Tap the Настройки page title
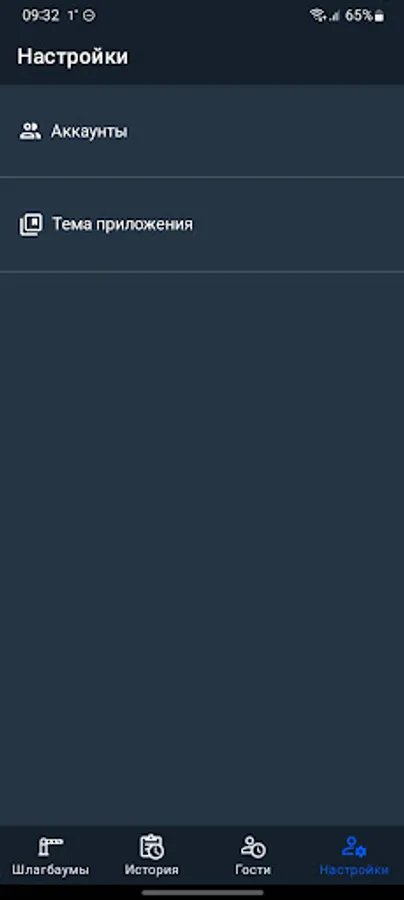The image size is (404, 900). click(x=72, y=57)
